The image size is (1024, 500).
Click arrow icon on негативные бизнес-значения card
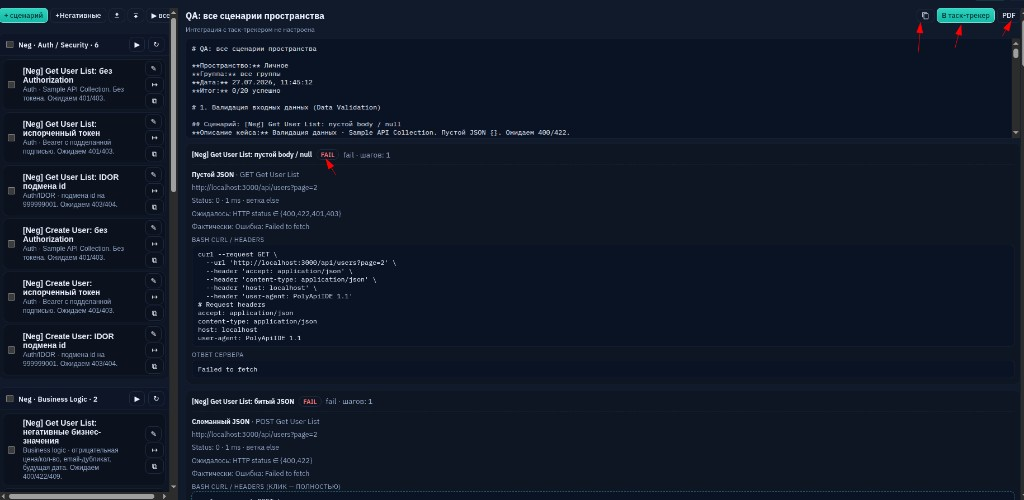pyautogui.click(x=154, y=450)
